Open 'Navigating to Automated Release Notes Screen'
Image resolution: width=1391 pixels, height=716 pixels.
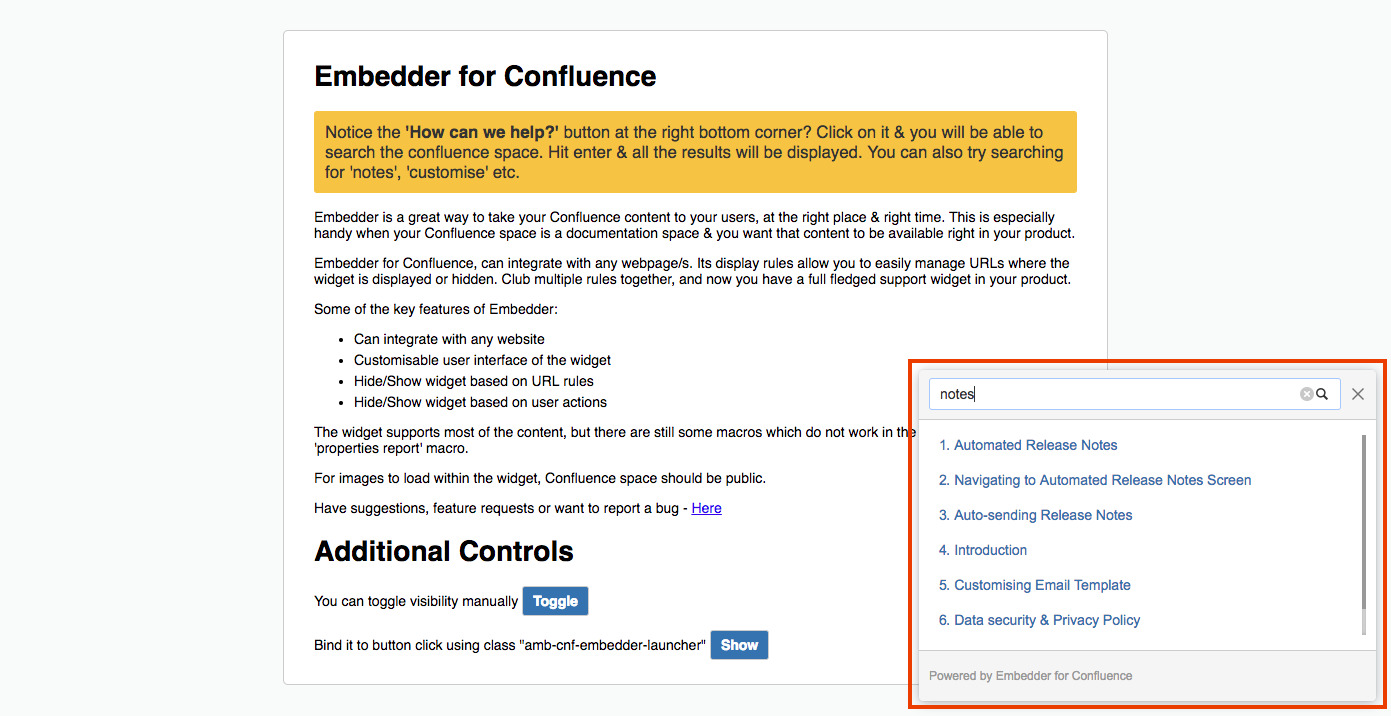[x=1095, y=480]
